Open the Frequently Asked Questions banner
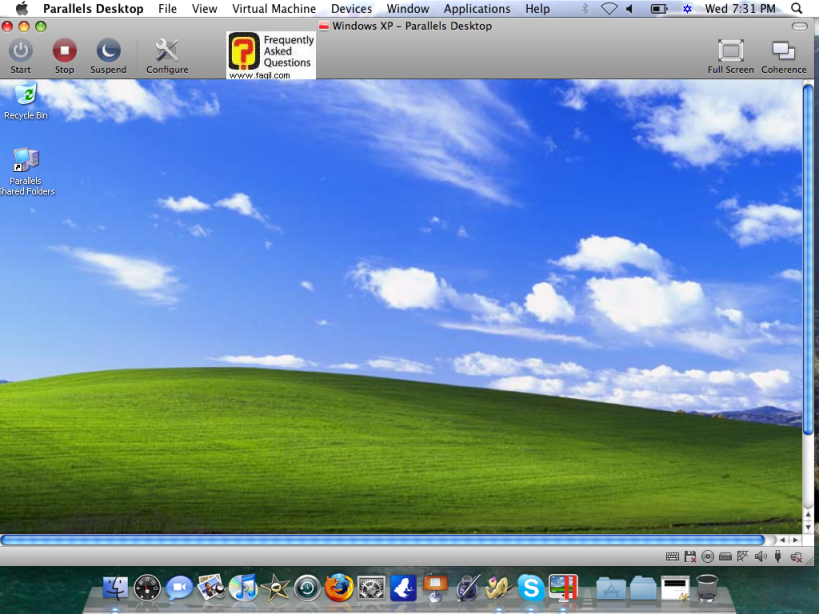819x614 pixels. (271, 55)
